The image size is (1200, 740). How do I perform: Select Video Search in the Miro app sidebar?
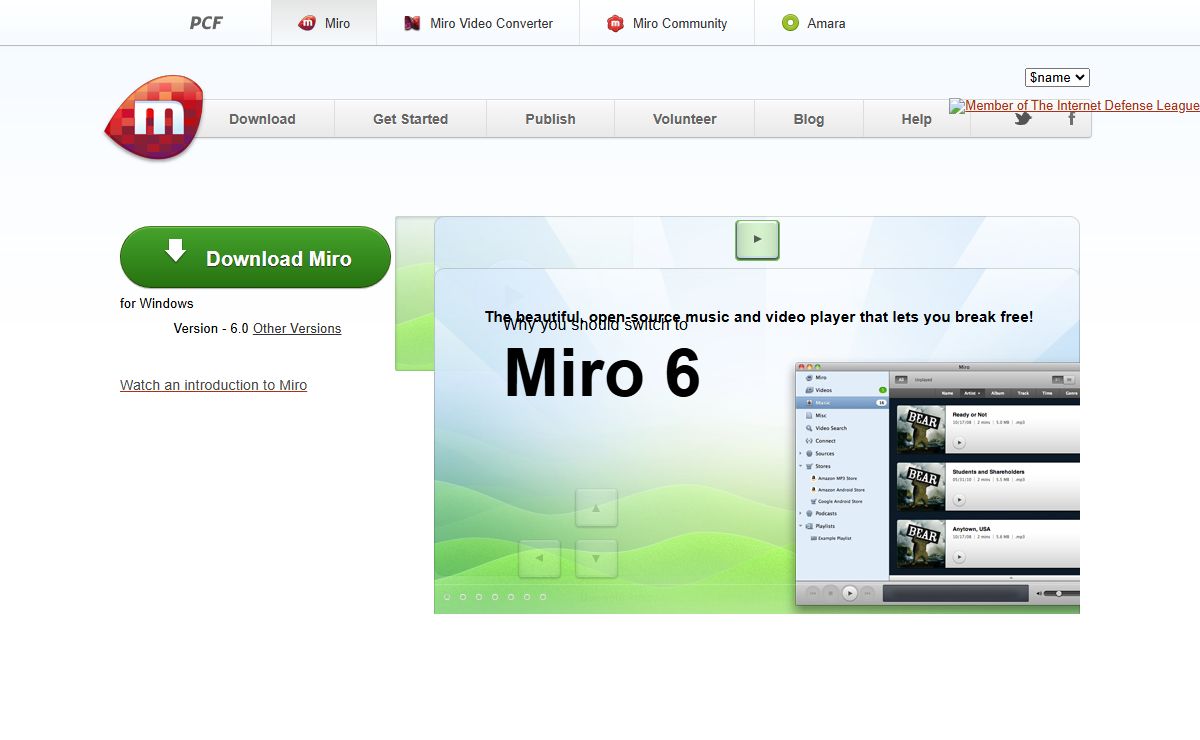pos(830,428)
